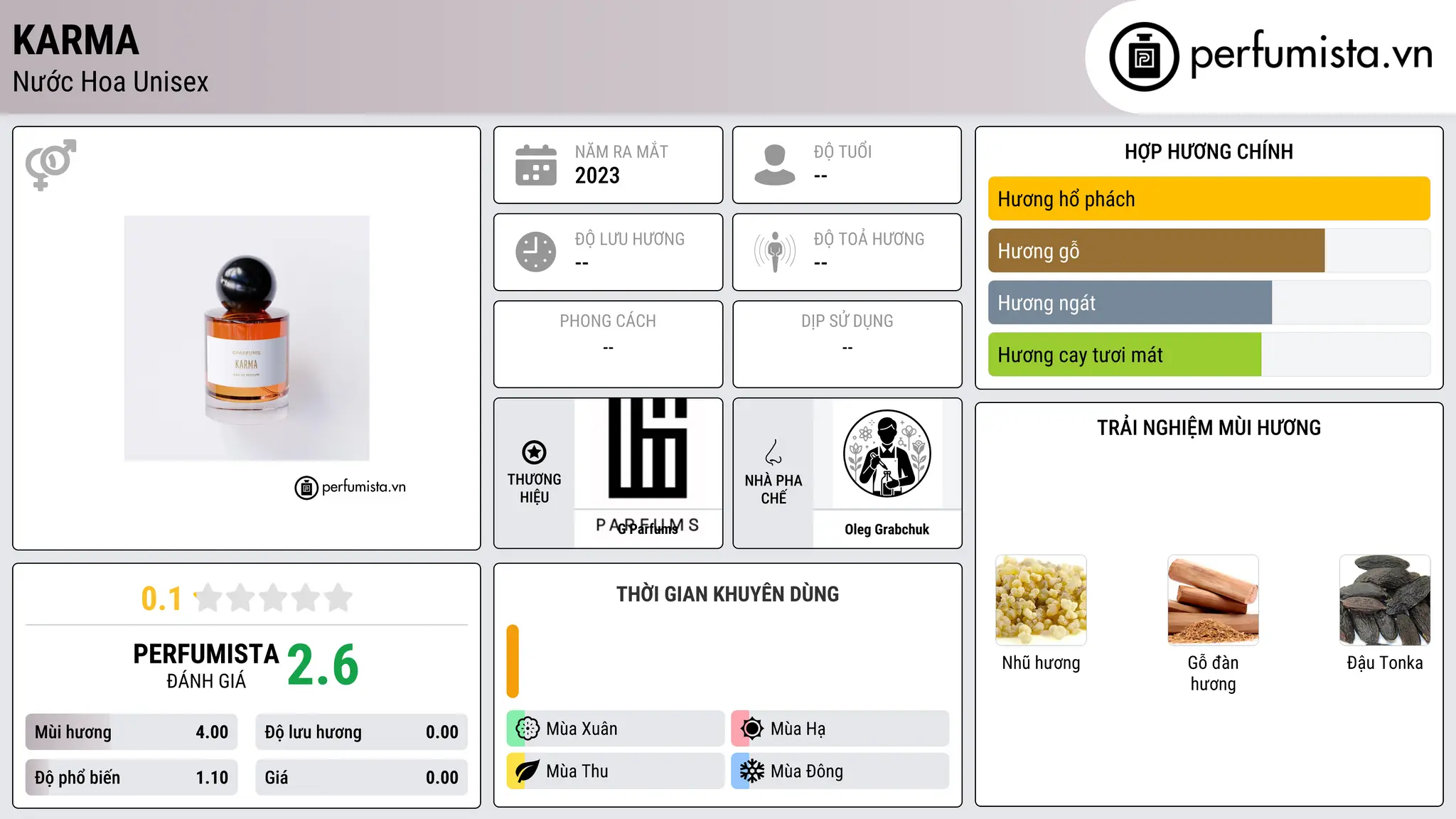Screen dimensions: 1456x819
Task: Click the 0.1 user rating score
Action: 161,599
